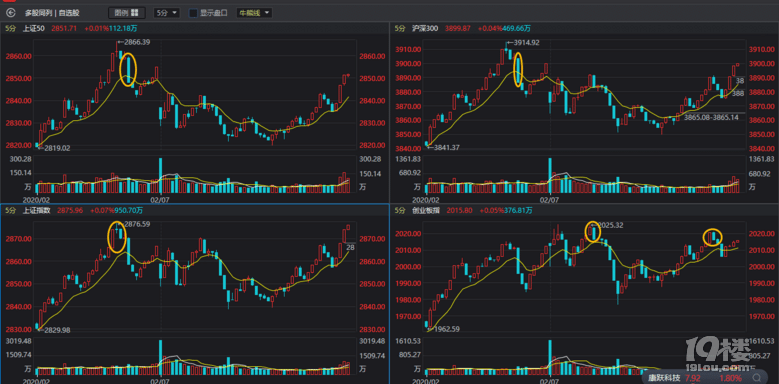Viewport: 779px width, 384px height.
Task: Click the 2866.39 high marker on the 上证50 chart
Action: 137,43
